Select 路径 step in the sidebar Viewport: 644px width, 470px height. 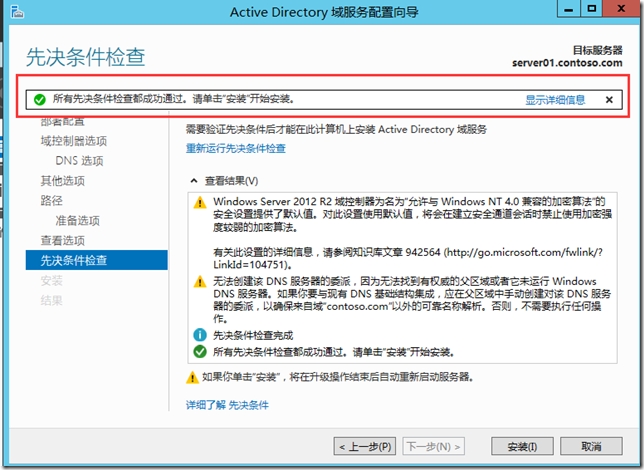pos(51,200)
